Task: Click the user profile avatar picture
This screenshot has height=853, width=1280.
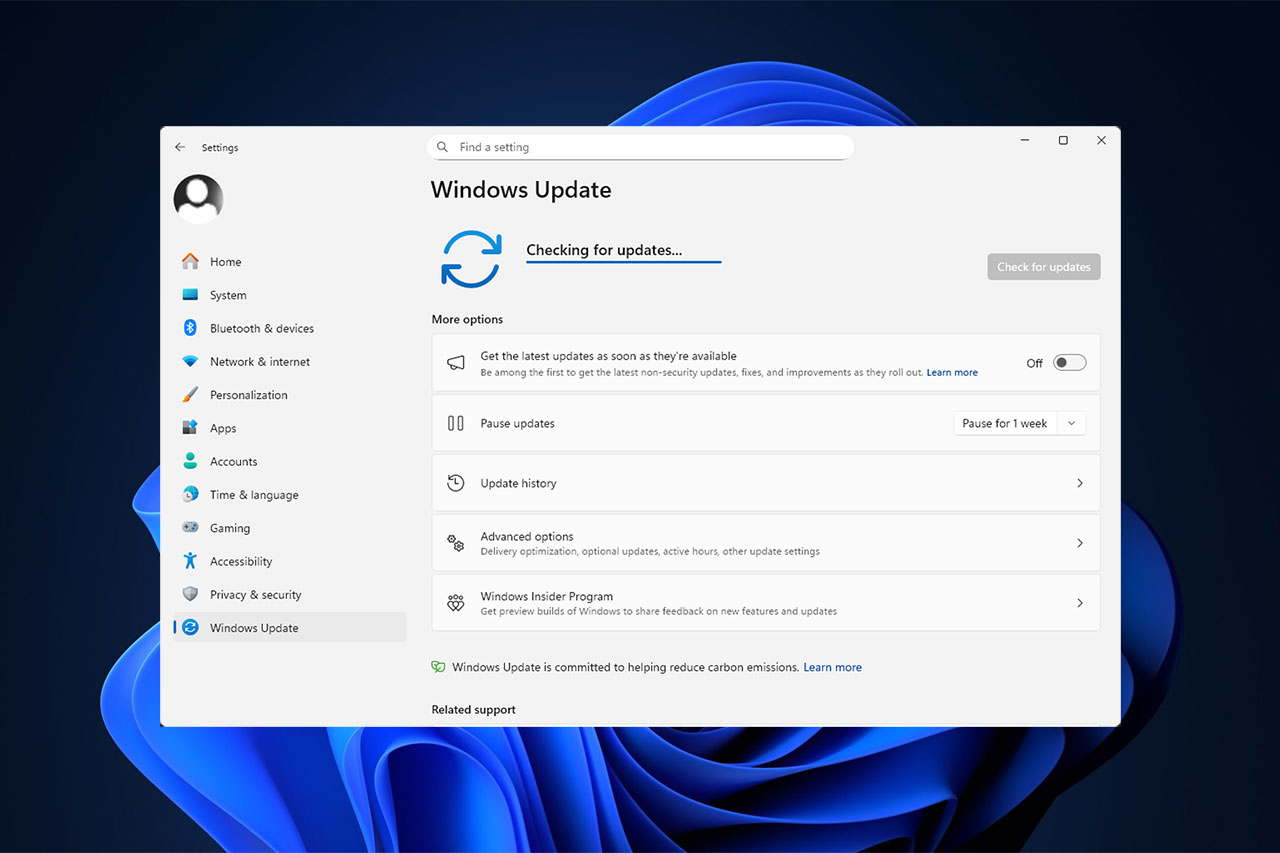Action: coord(198,199)
